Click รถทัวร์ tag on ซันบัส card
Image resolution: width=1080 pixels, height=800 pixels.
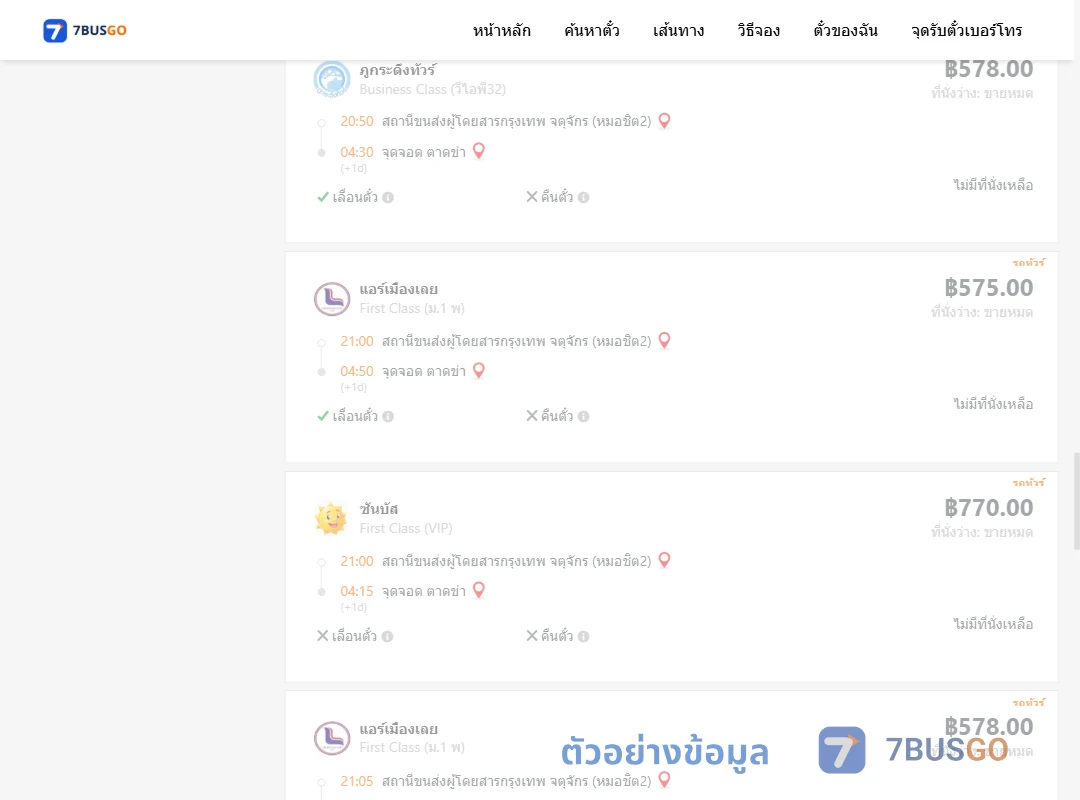pyautogui.click(x=1028, y=482)
